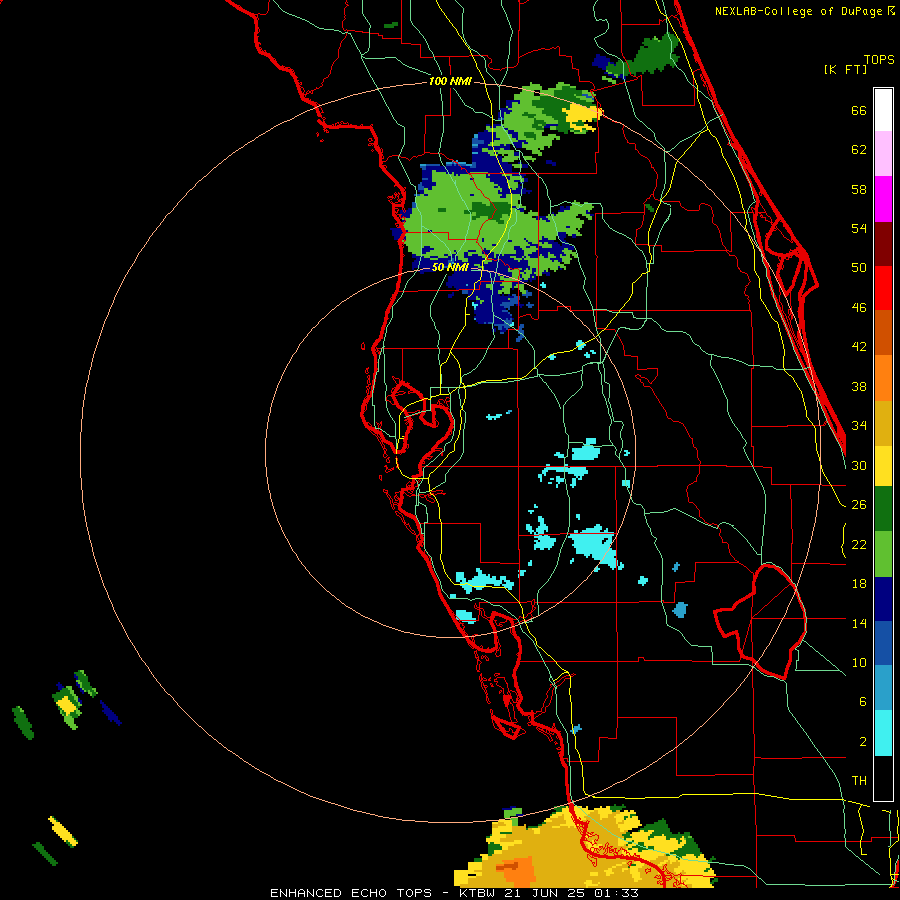Choose the burnt orange legend swatch
Image resolution: width=900 pixels, height=900 pixels.
pyautogui.click(x=883, y=333)
